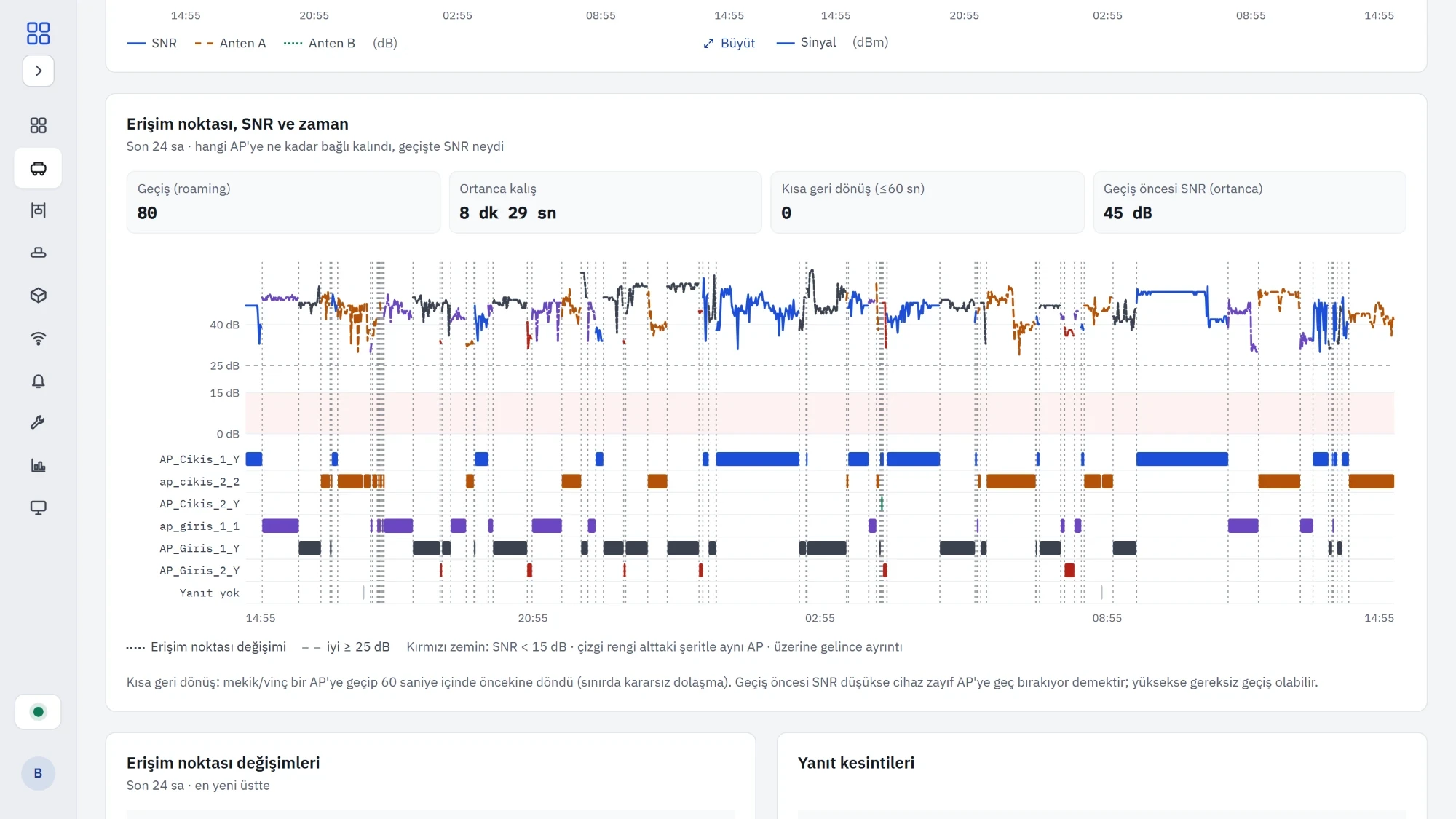Click the Yanıt yok row label
This screenshot has height=819, width=1456.
pyautogui.click(x=210, y=593)
